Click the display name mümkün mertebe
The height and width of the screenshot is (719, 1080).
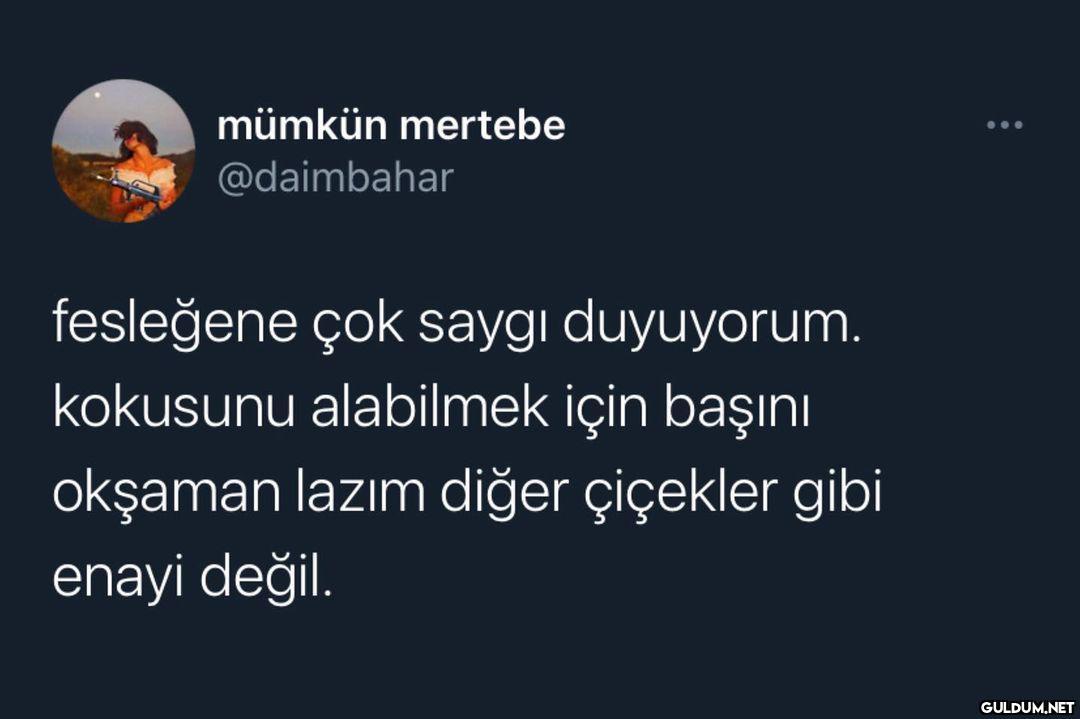pos(391,125)
